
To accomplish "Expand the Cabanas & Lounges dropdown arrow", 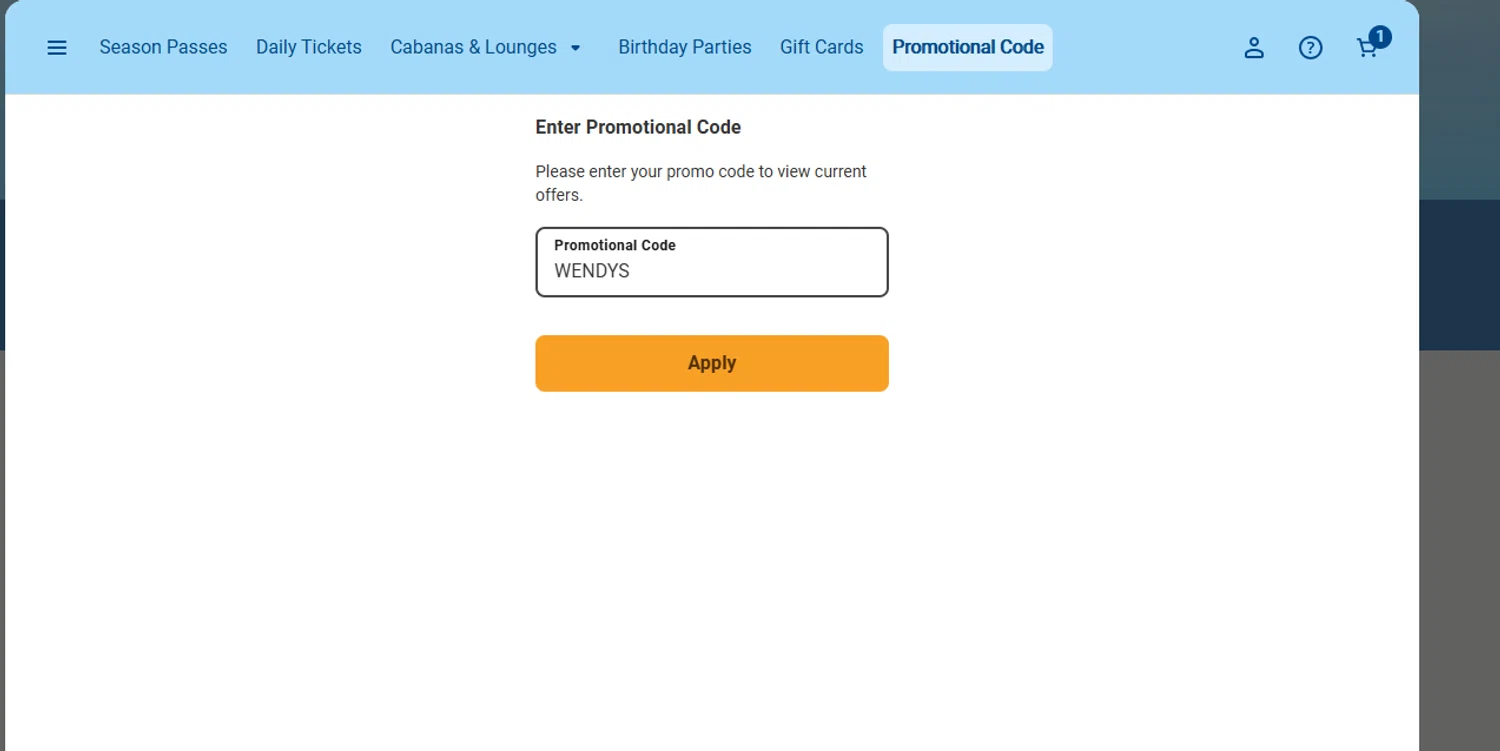I will pos(575,48).
